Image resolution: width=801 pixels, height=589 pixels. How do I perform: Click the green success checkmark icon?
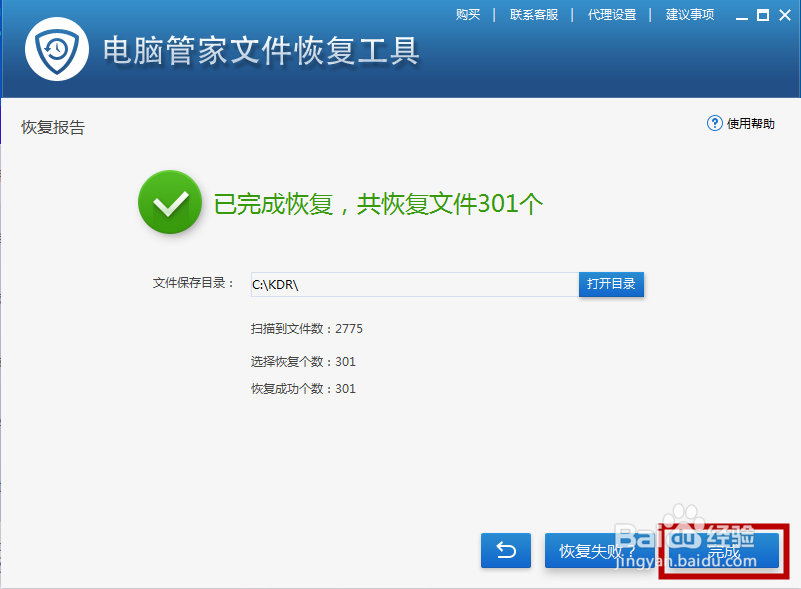click(170, 202)
